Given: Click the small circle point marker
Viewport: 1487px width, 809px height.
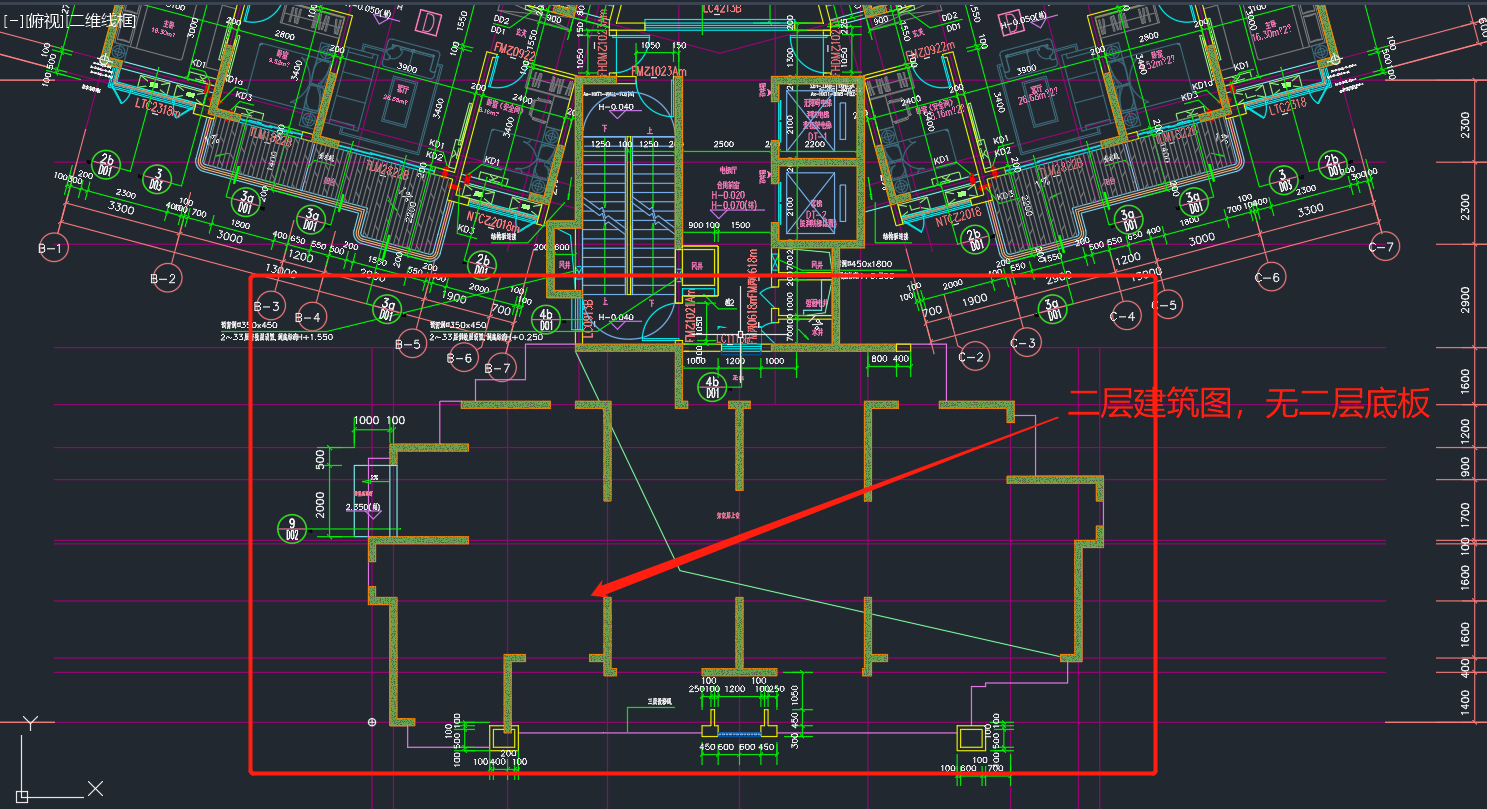Looking at the screenshot, I should coord(372,722).
